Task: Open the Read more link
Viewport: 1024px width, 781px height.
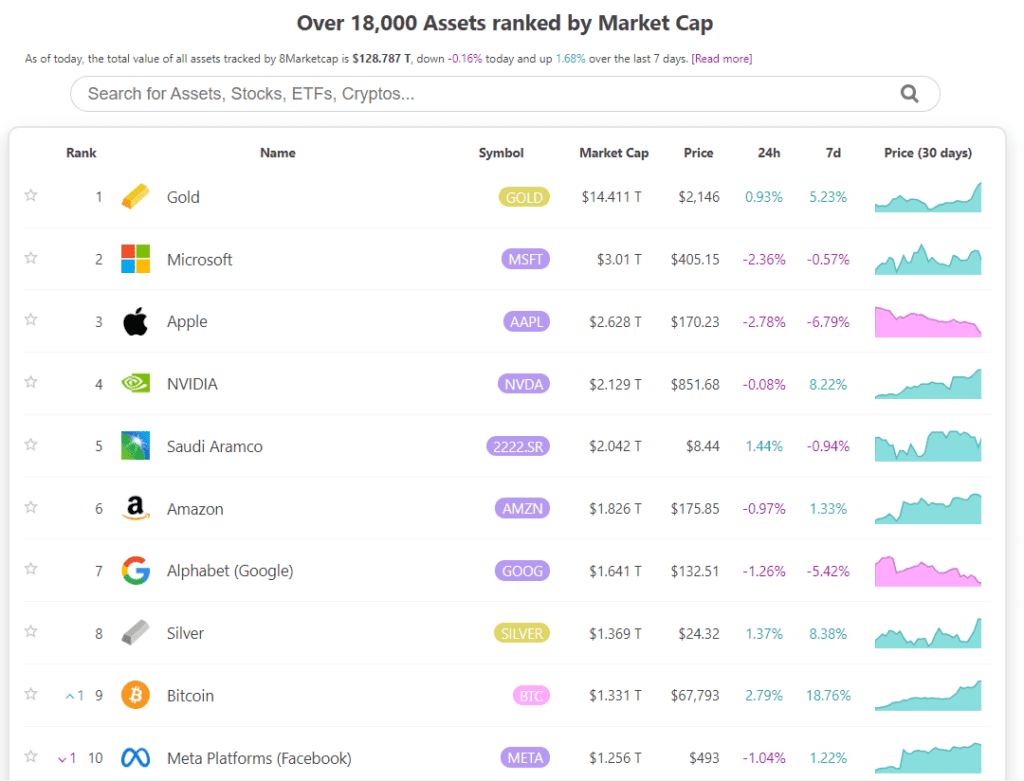Action: [722, 59]
